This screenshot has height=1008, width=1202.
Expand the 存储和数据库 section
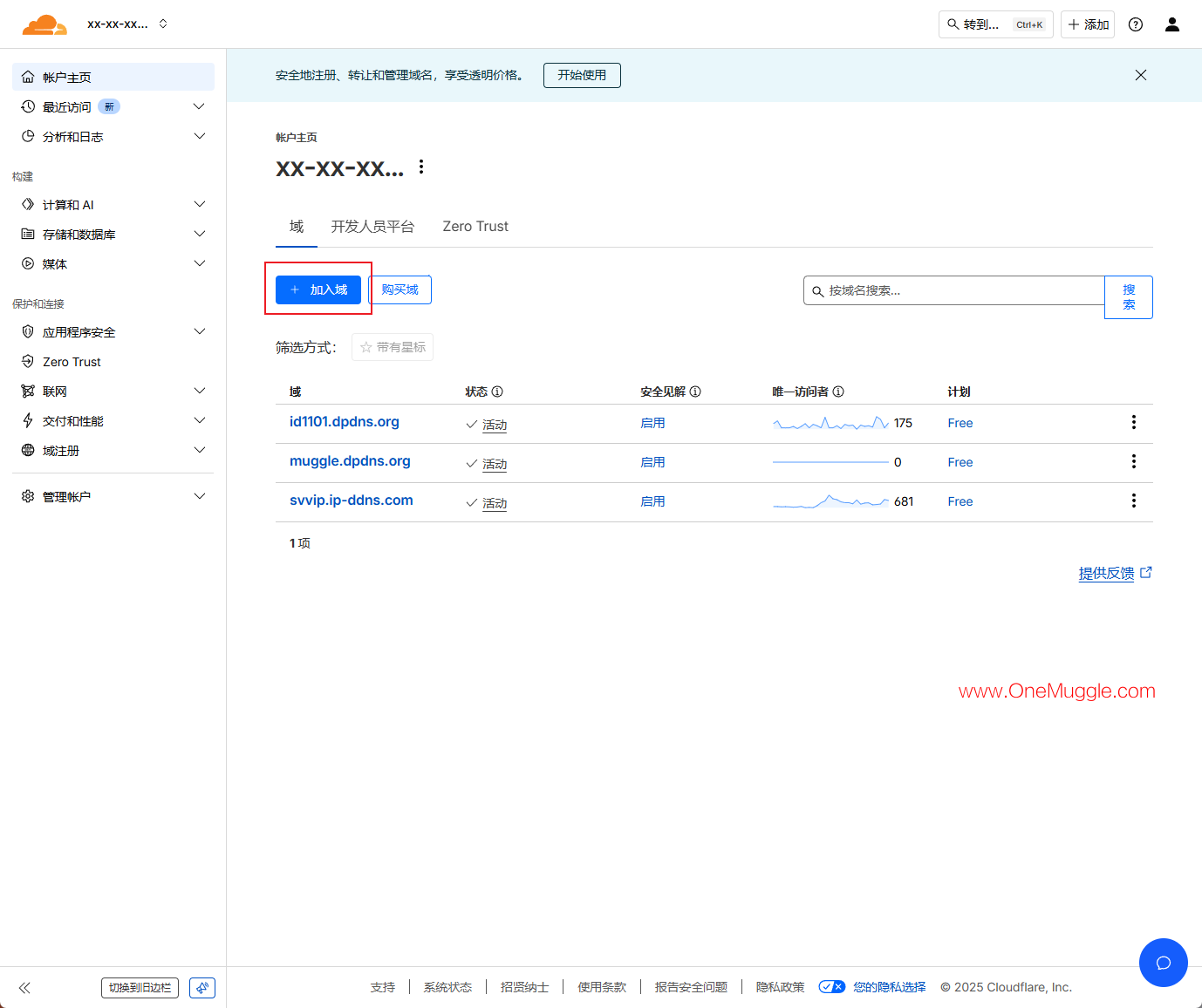[x=200, y=234]
